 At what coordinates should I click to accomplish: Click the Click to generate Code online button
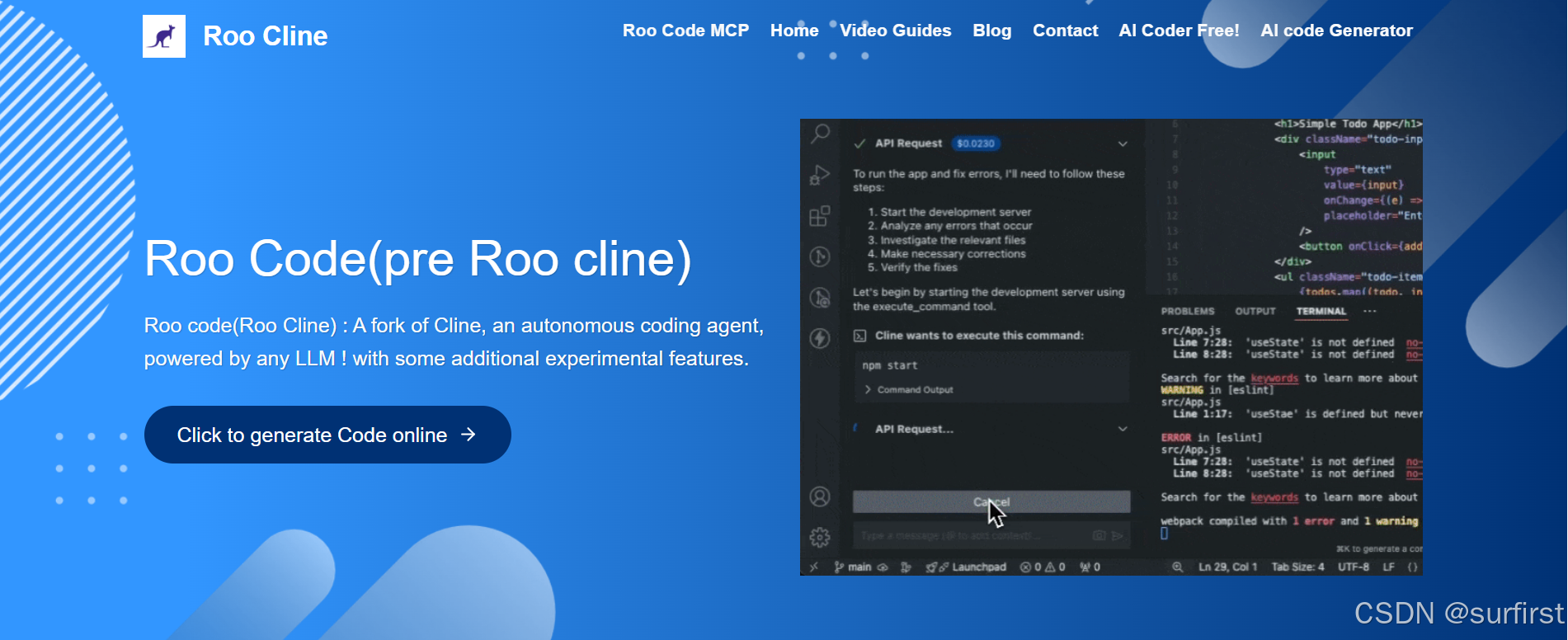click(327, 435)
